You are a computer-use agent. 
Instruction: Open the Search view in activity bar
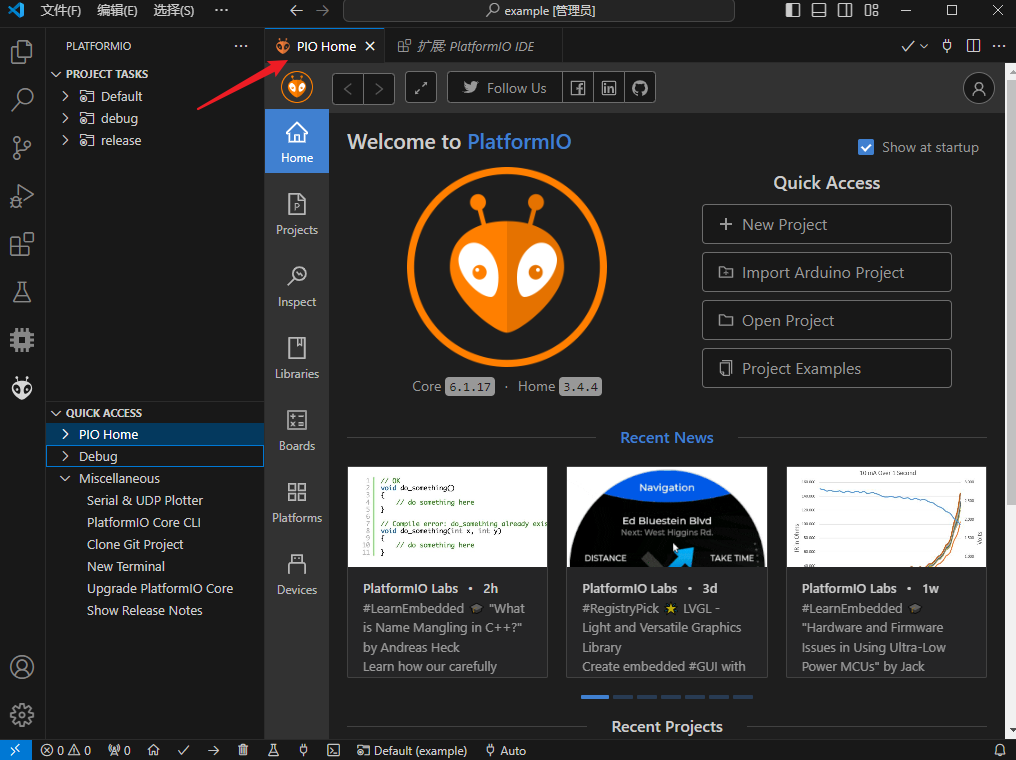[x=22, y=100]
